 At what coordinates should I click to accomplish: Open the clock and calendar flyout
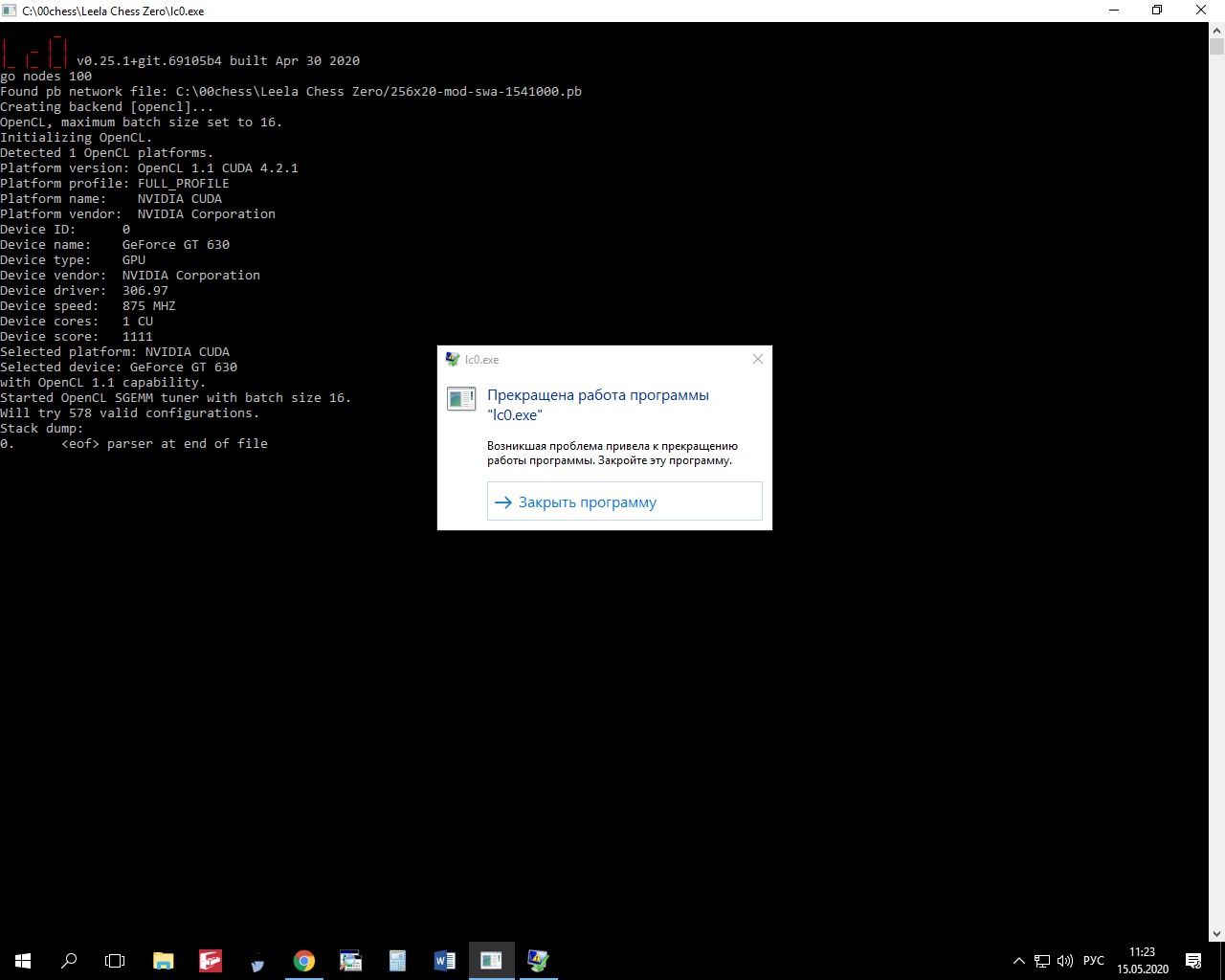1142,960
